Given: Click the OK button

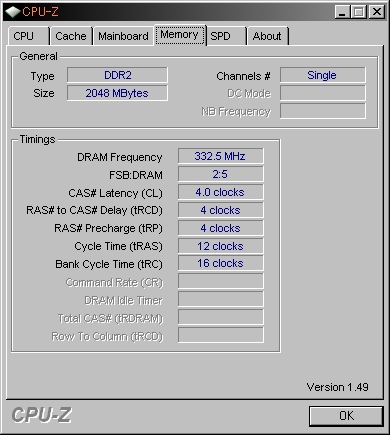Looking at the screenshot, I should [346, 416].
